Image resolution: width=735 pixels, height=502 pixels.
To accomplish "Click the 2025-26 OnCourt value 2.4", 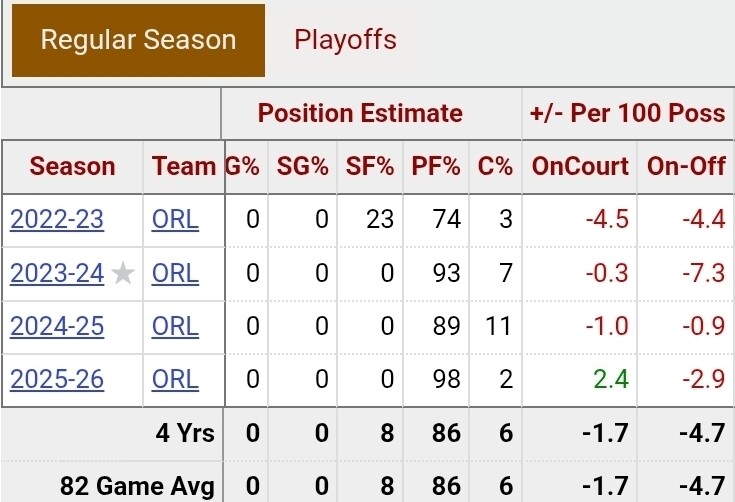I will pos(609,380).
